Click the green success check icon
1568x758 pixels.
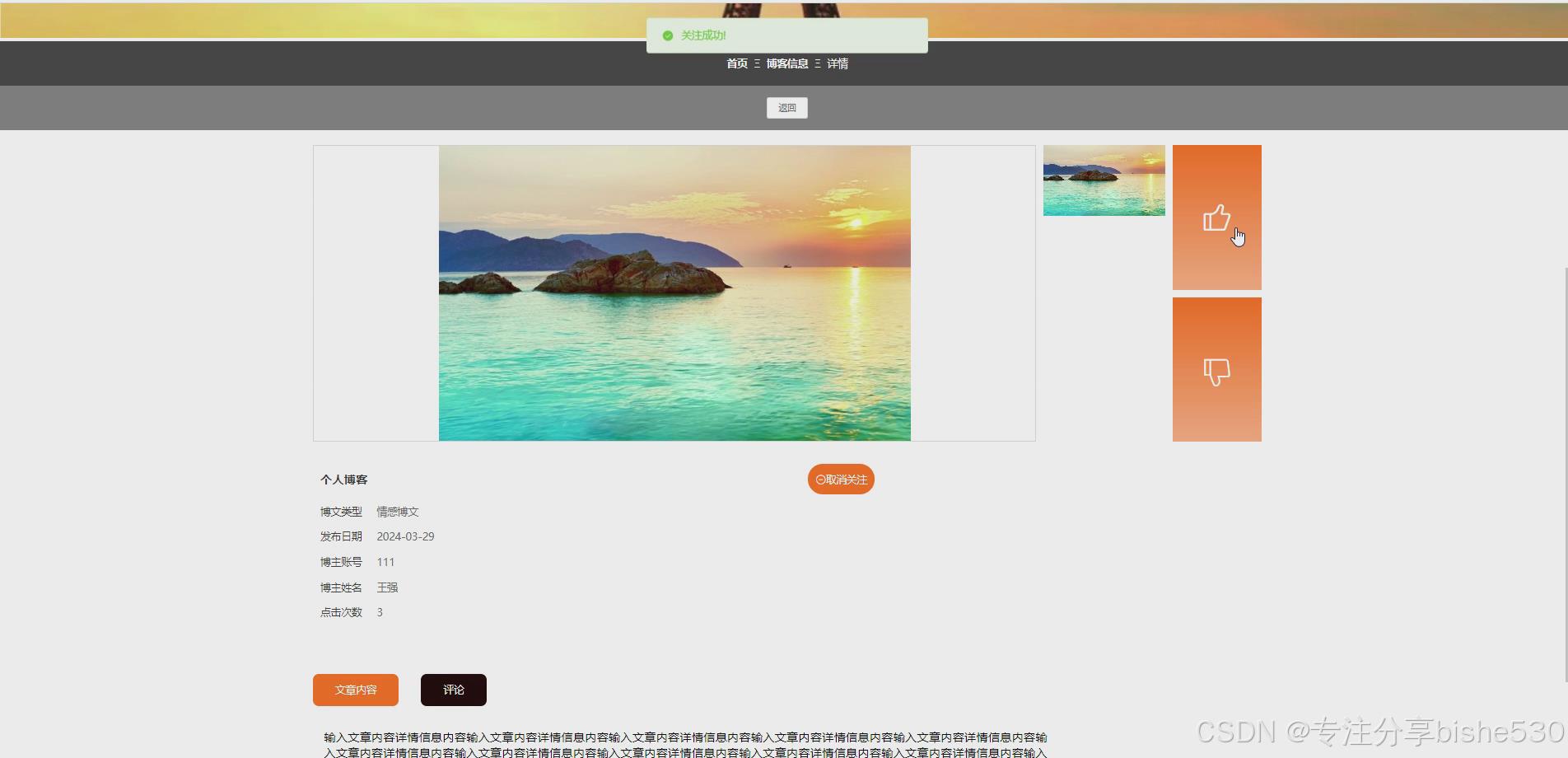pos(668,35)
